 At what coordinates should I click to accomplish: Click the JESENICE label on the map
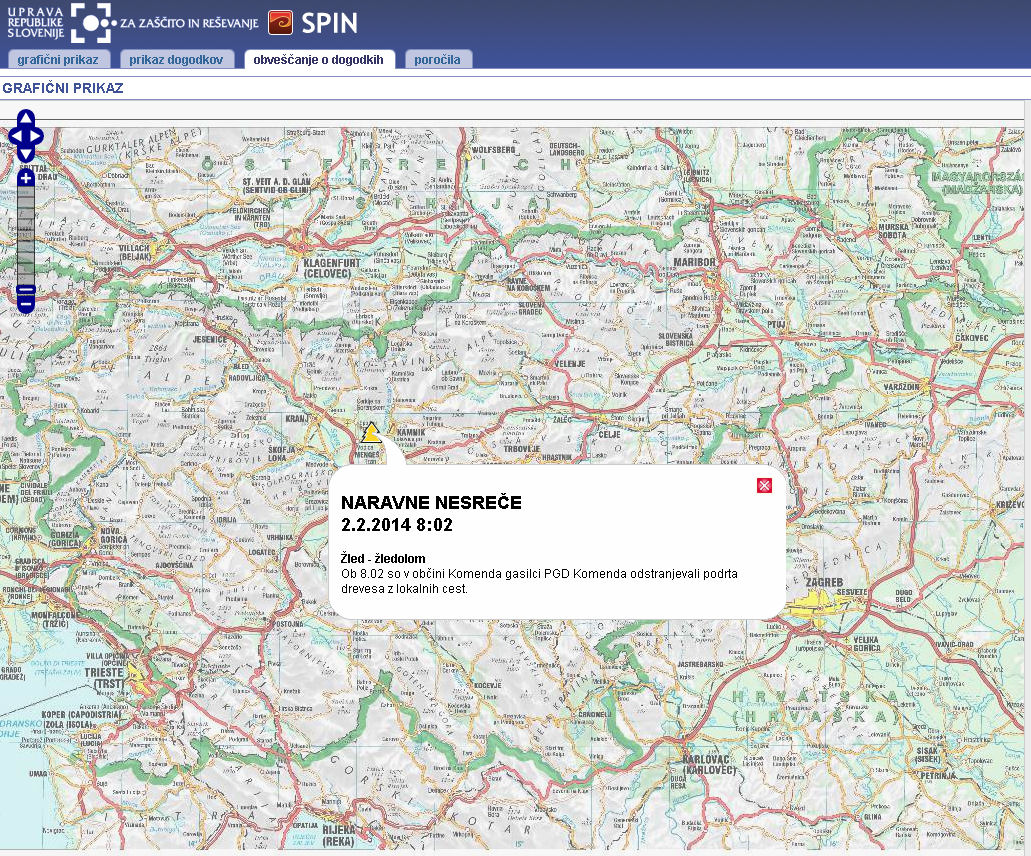point(209,339)
